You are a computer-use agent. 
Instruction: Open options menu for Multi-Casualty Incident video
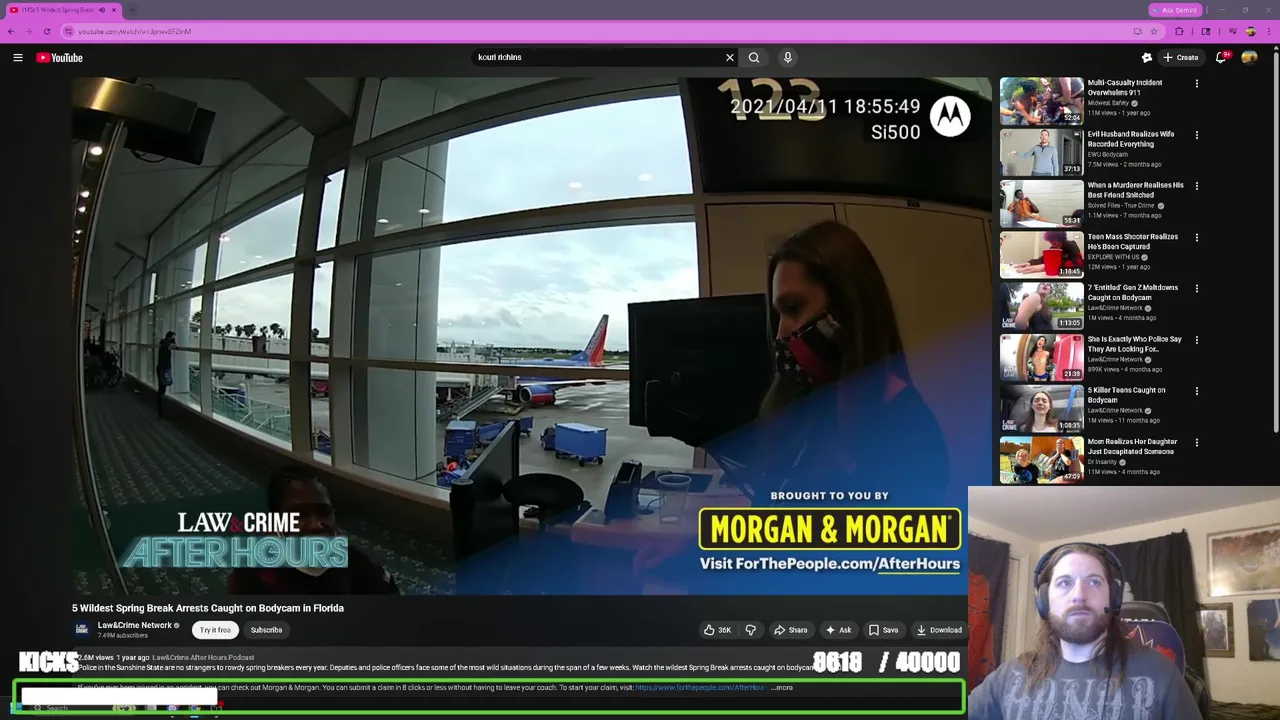point(1196,84)
